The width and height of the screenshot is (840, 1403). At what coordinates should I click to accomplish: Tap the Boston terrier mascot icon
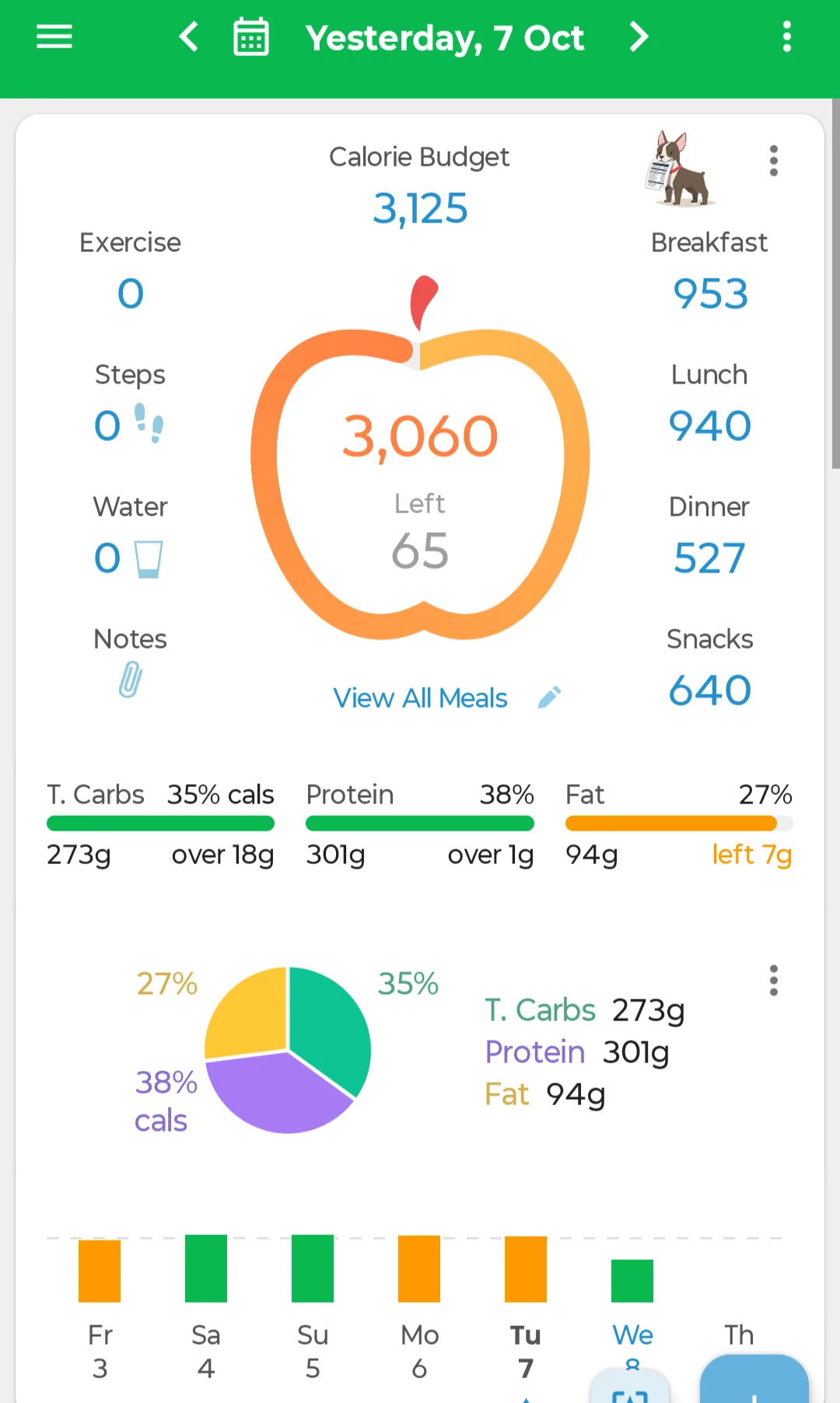(680, 169)
